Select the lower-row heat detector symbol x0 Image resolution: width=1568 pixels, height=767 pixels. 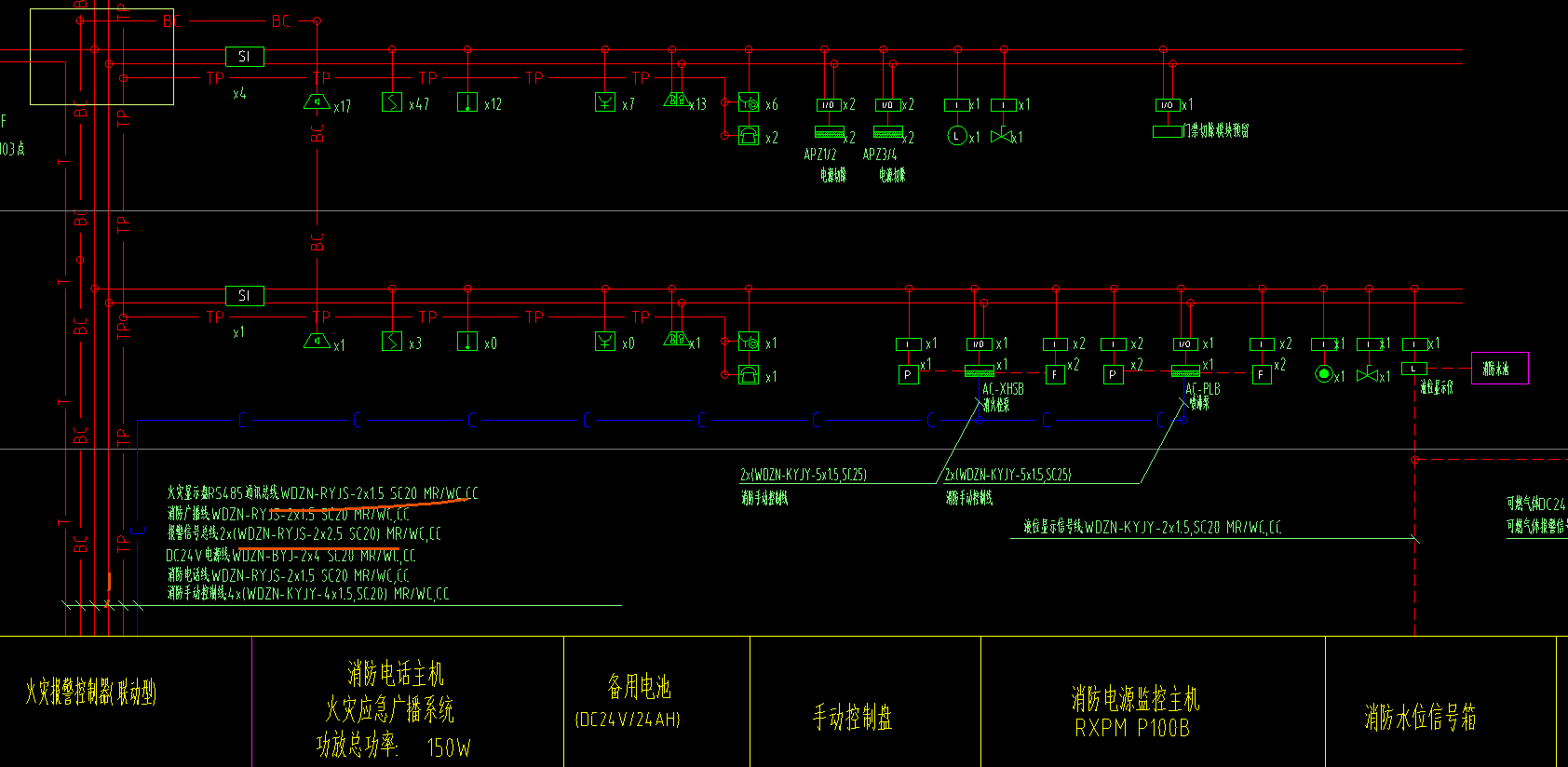coord(467,342)
